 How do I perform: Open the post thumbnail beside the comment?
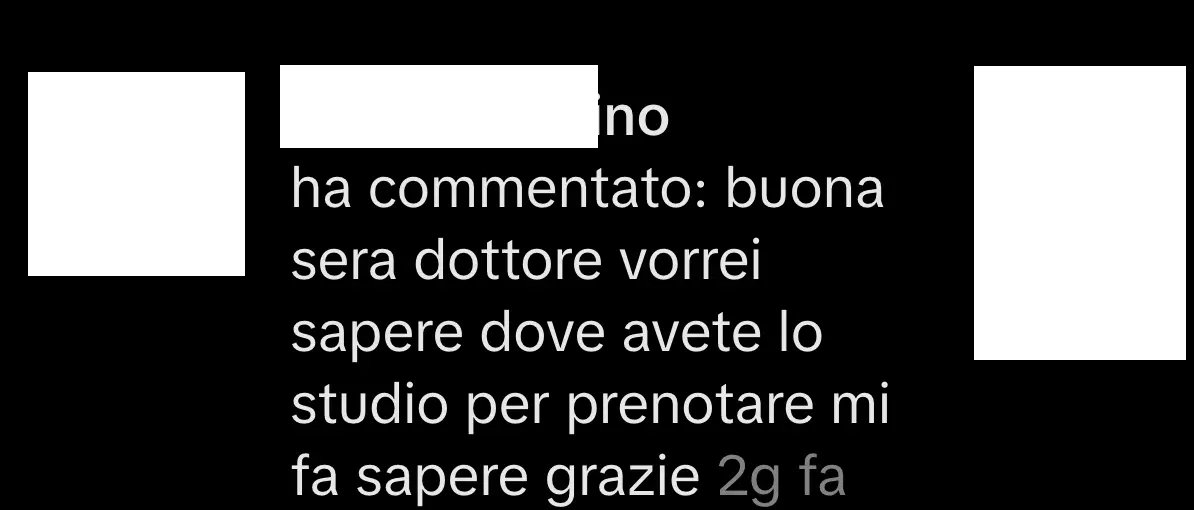1080,212
